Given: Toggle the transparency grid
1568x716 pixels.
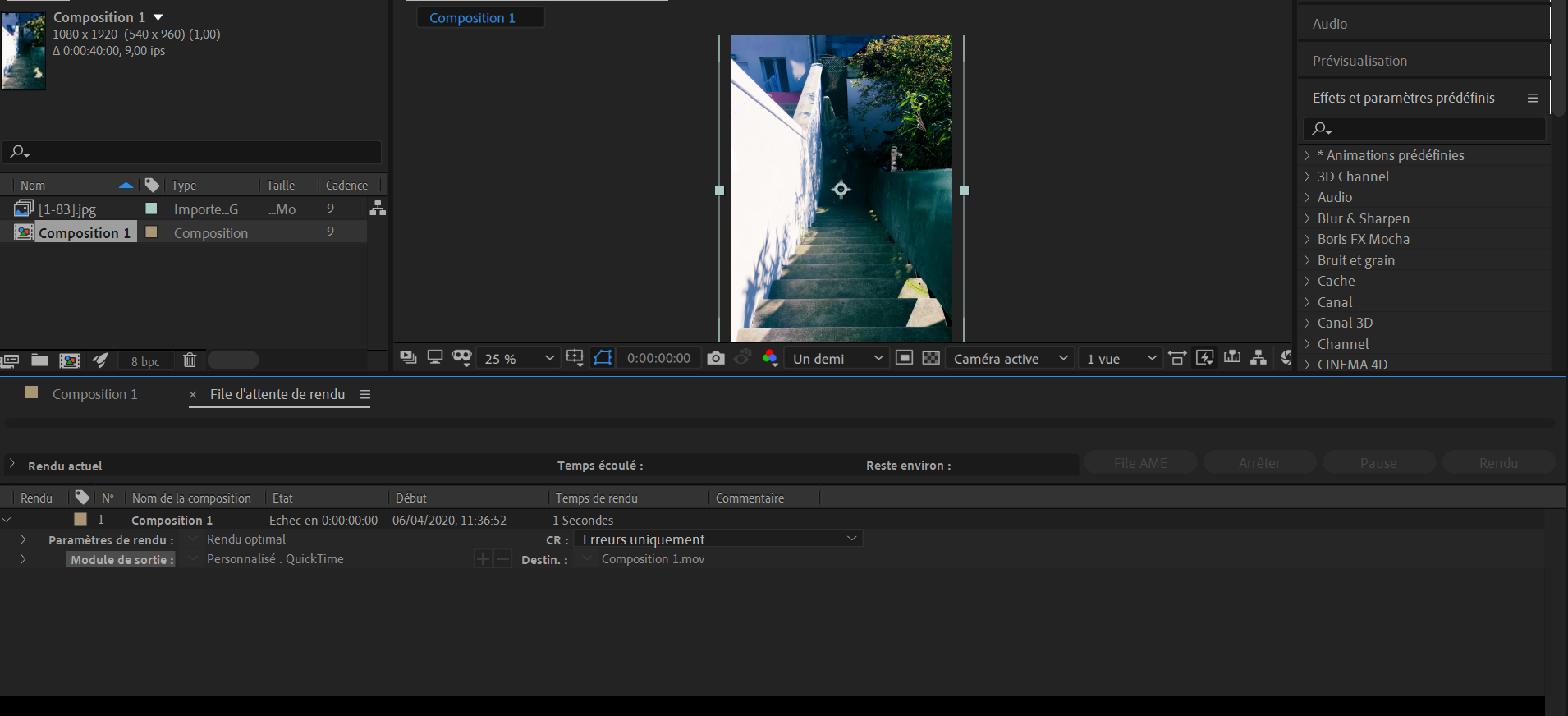Looking at the screenshot, I should tap(931, 358).
